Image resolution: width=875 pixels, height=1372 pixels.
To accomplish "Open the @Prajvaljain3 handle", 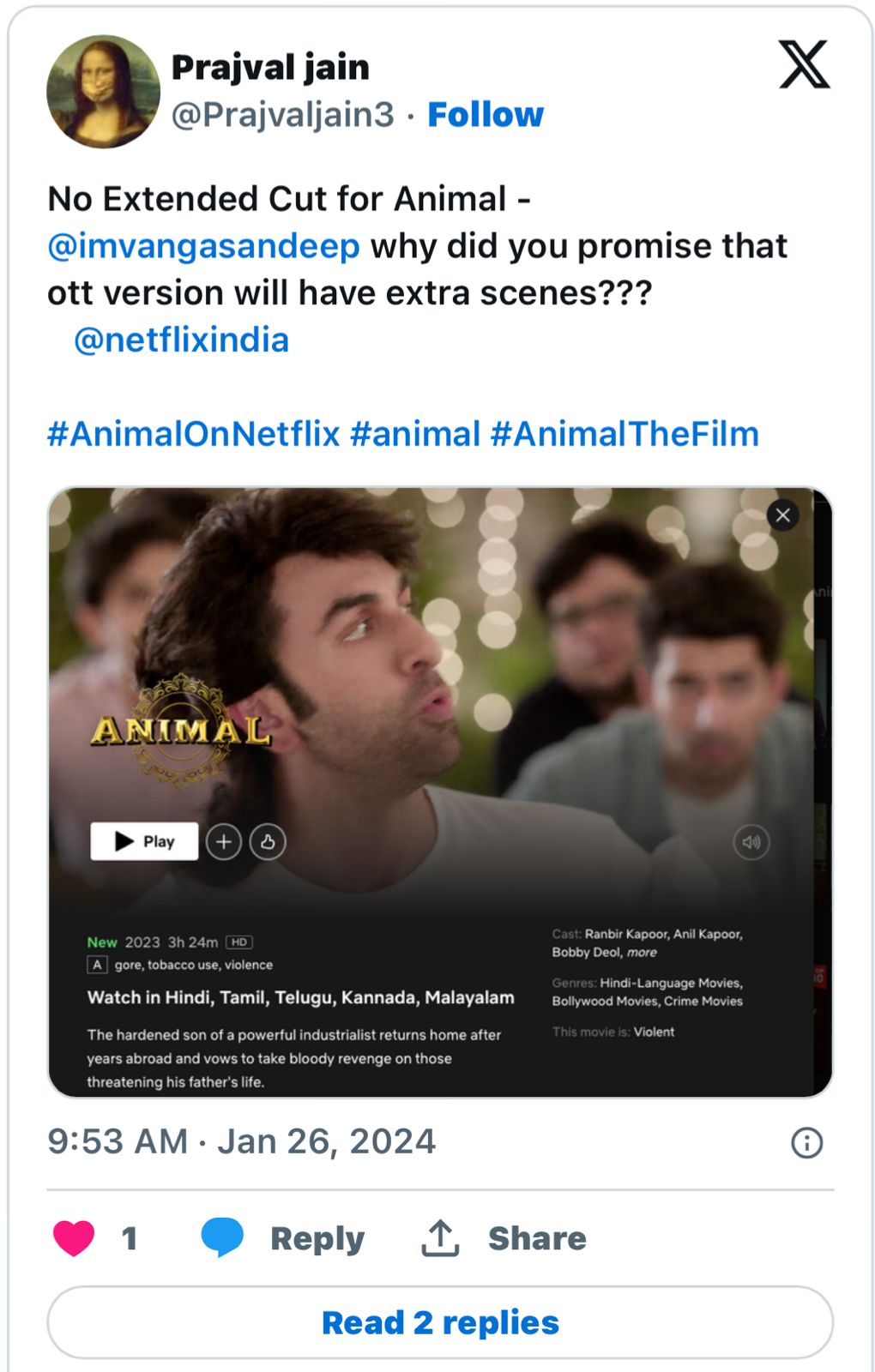I will [282, 115].
